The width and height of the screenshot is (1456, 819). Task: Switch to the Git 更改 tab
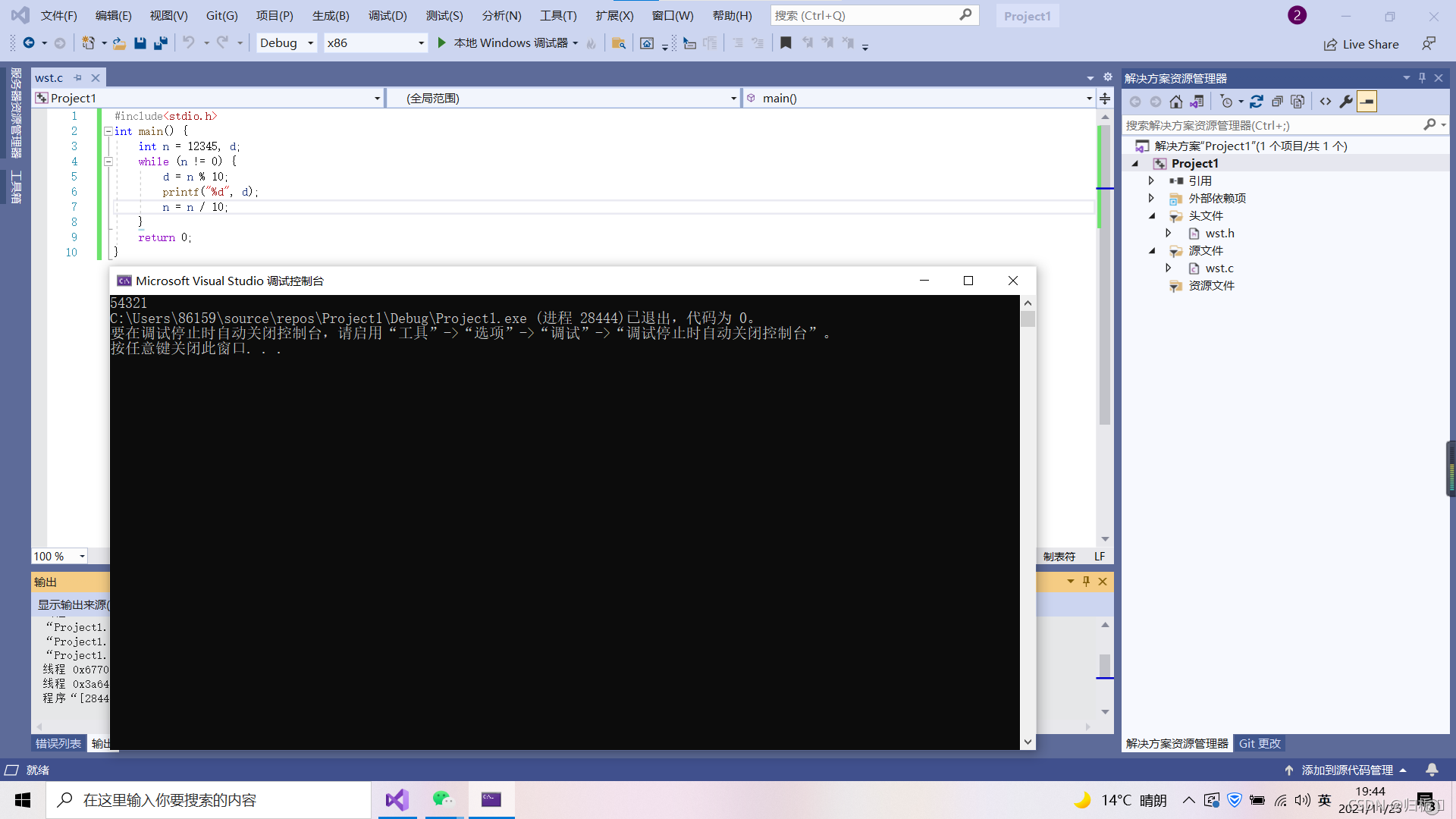1260,744
